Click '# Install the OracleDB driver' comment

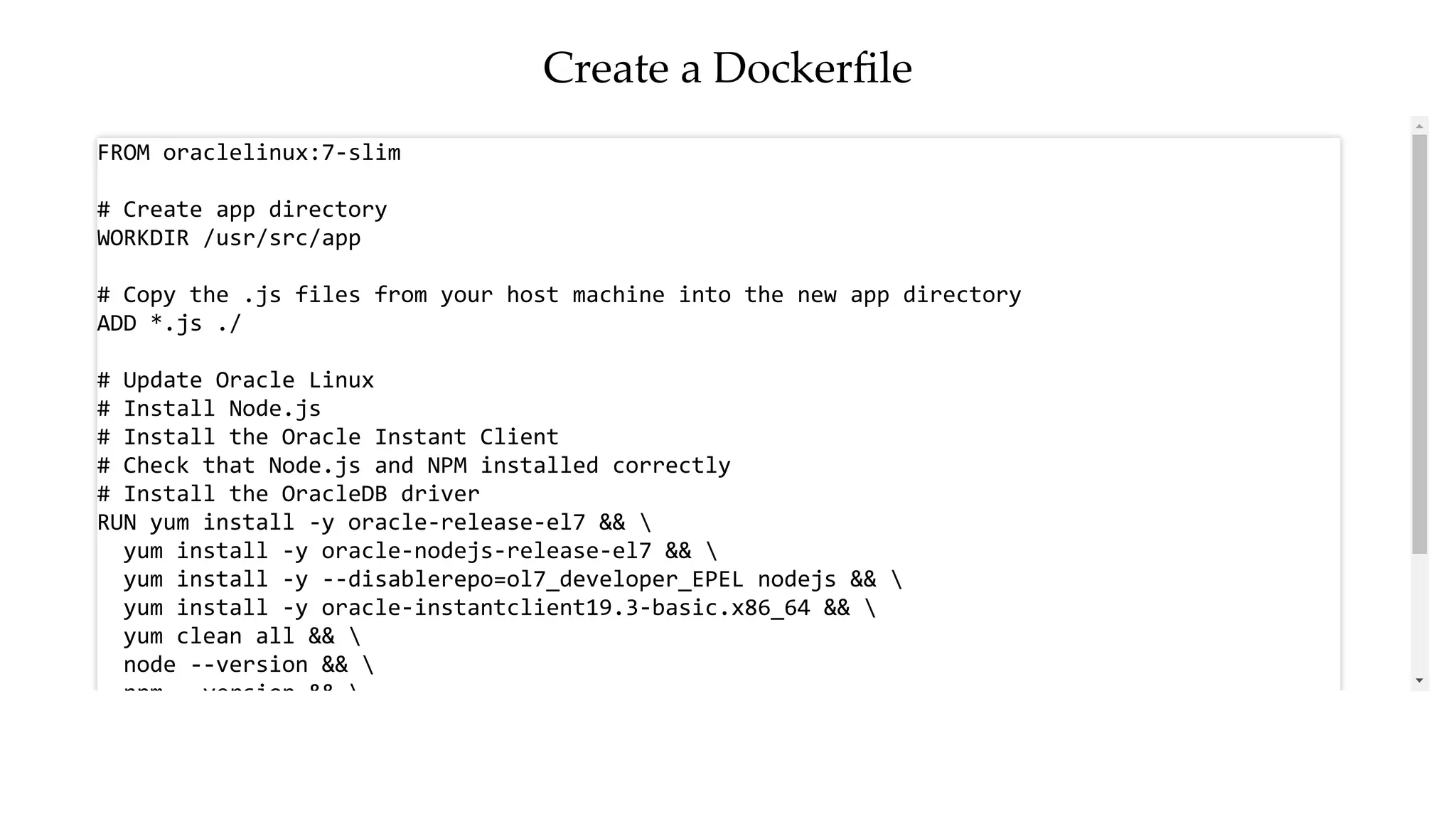[x=289, y=494]
